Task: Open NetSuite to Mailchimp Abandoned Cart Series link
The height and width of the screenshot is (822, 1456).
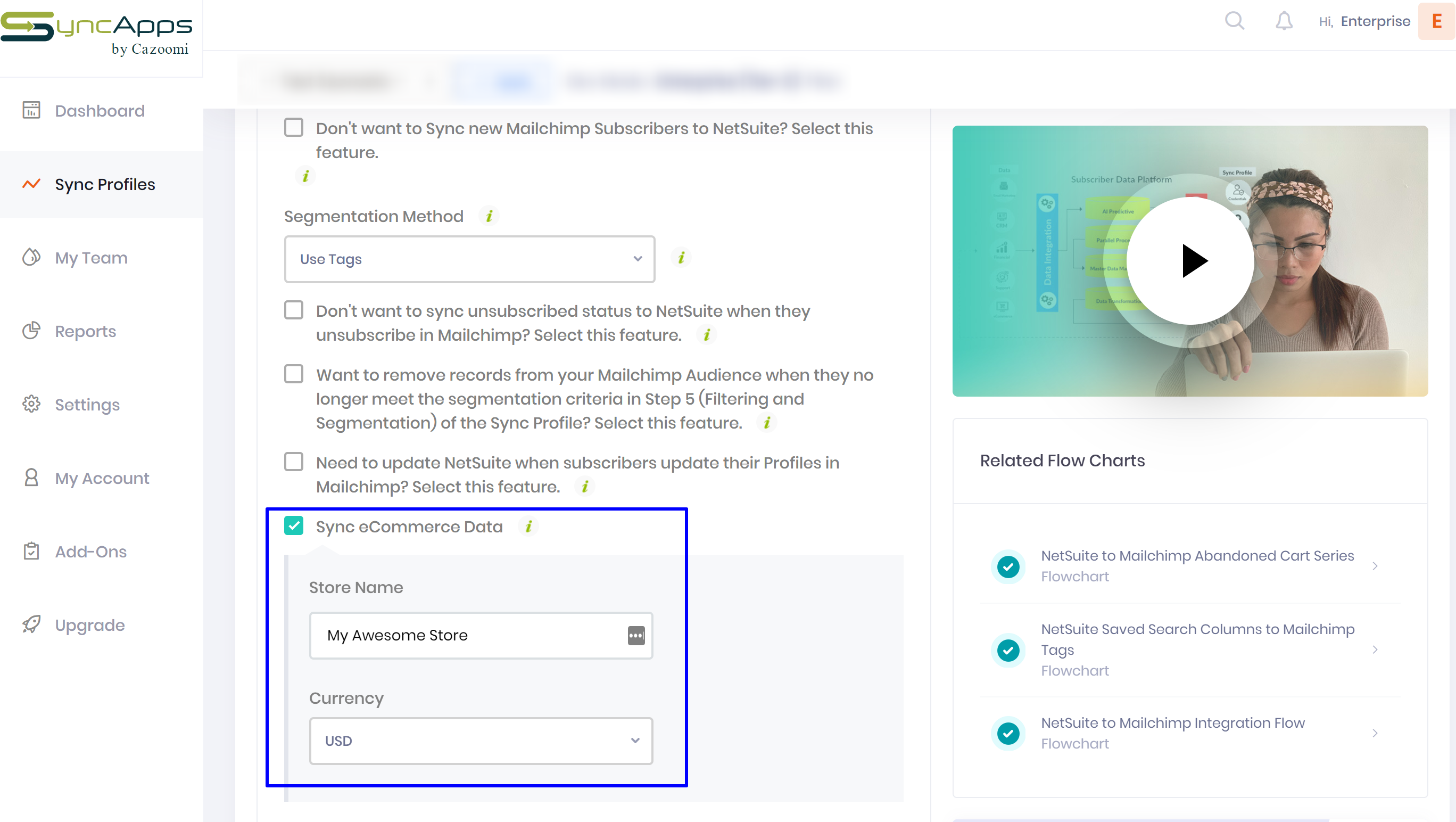Action: (x=1197, y=556)
